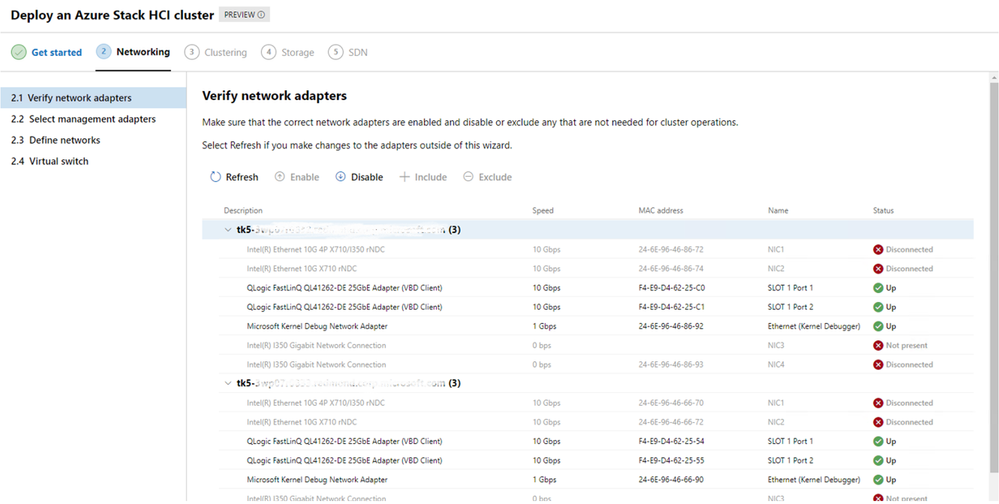Click the Enable button label

[305, 177]
